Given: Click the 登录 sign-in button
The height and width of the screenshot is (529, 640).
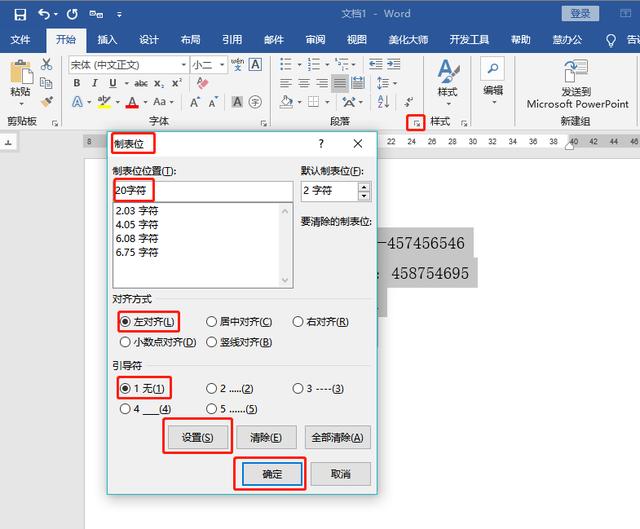Looking at the screenshot, I should tap(580, 14).
